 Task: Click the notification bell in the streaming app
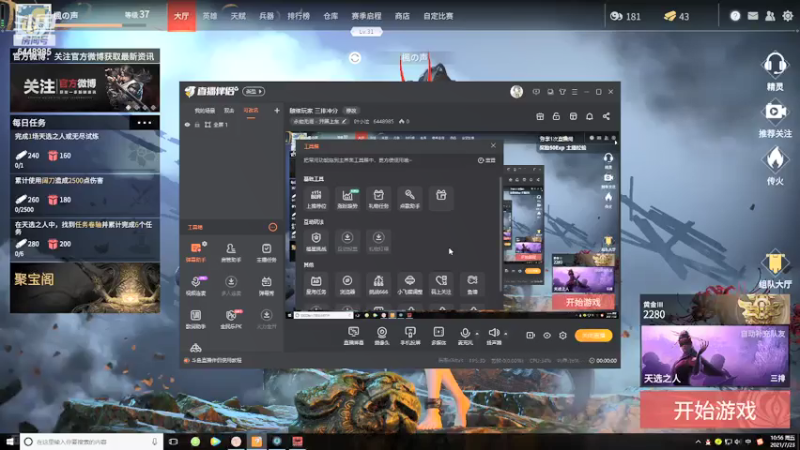click(589, 116)
